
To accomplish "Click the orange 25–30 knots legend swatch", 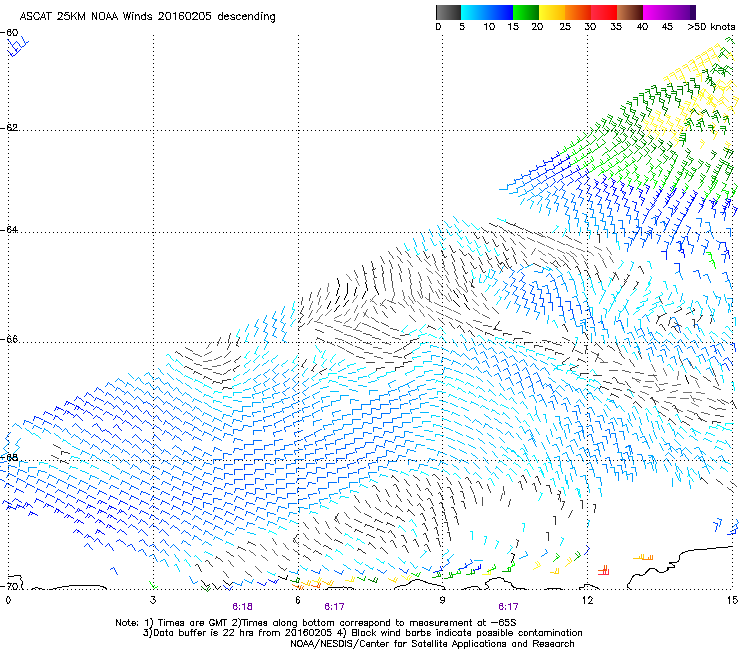I will tap(578, 12).
